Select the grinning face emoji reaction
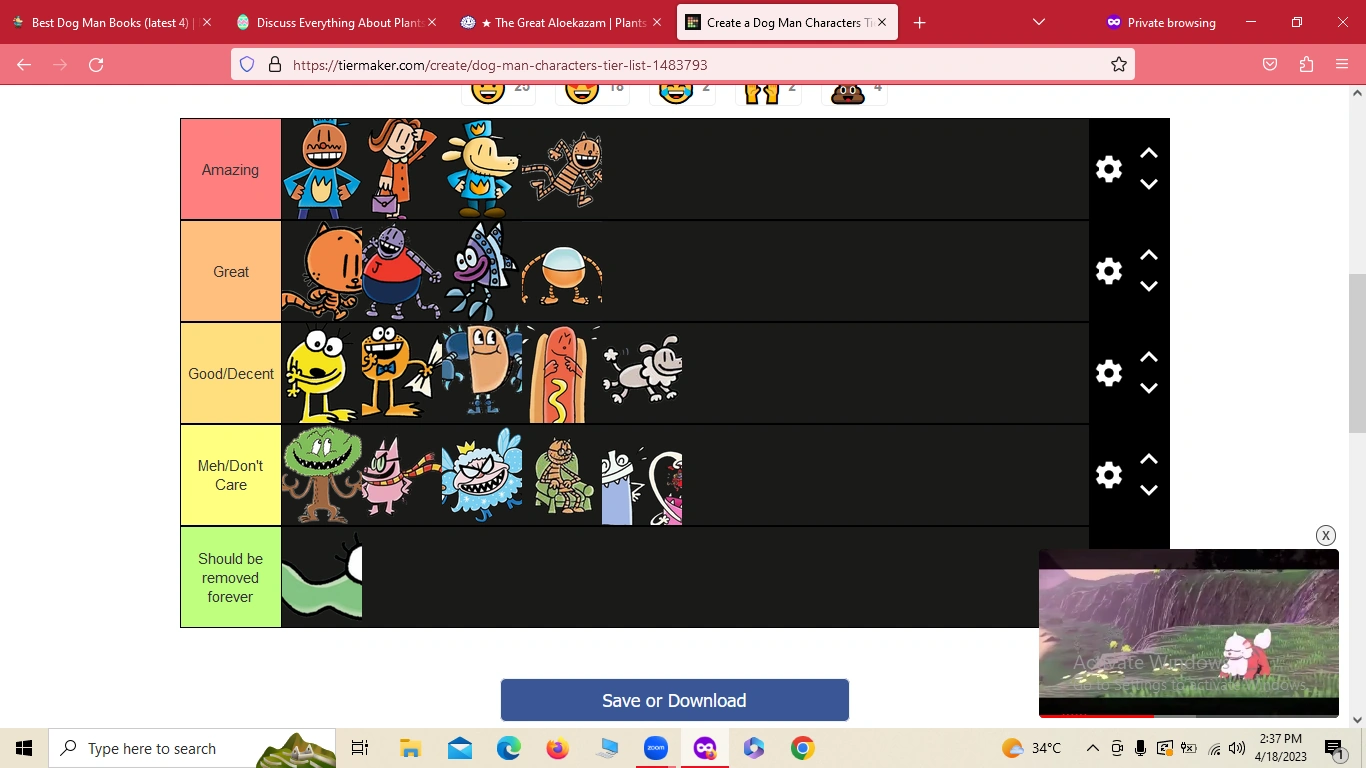Image resolution: width=1366 pixels, height=768 pixels. [488, 92]
